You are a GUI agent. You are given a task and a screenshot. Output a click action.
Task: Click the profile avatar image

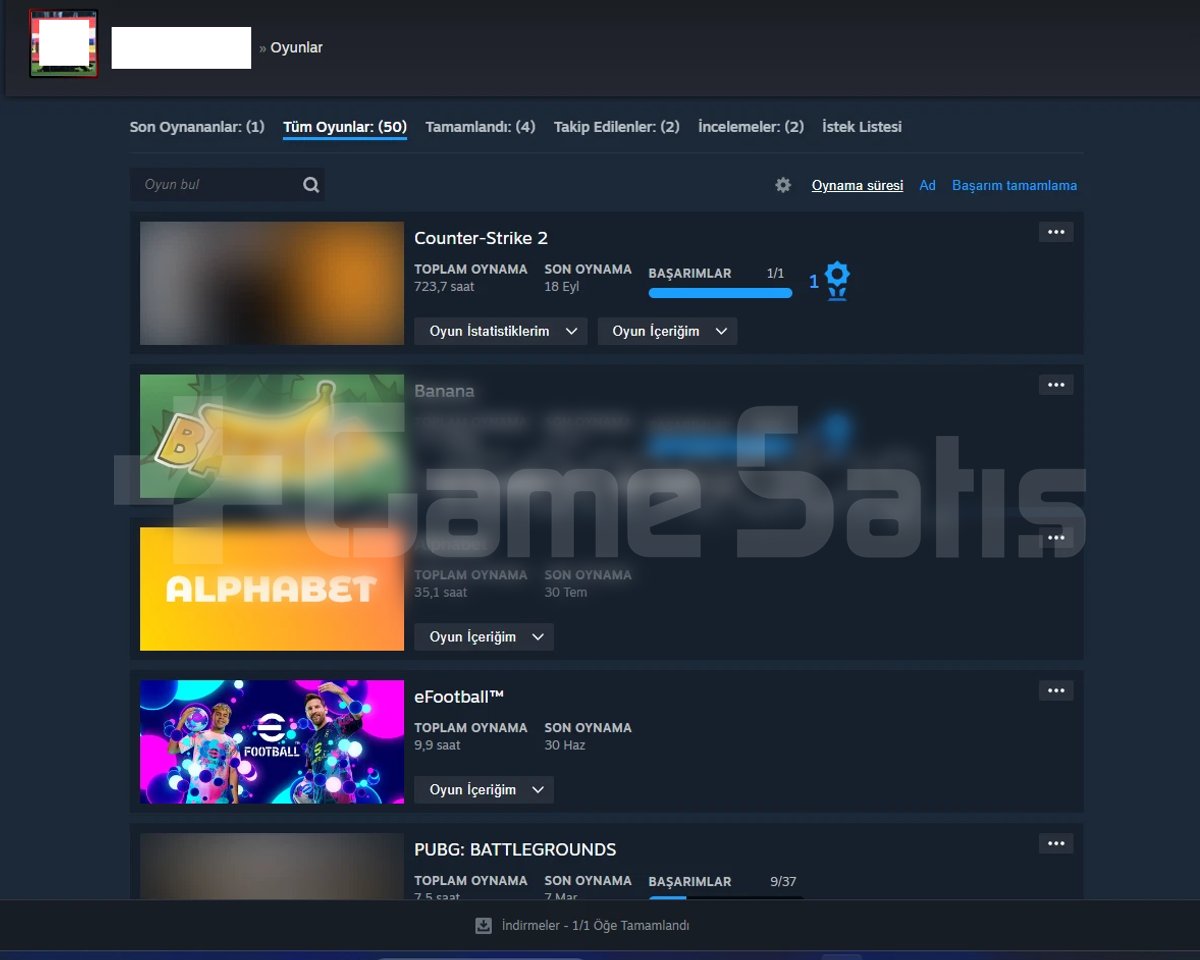64,44
